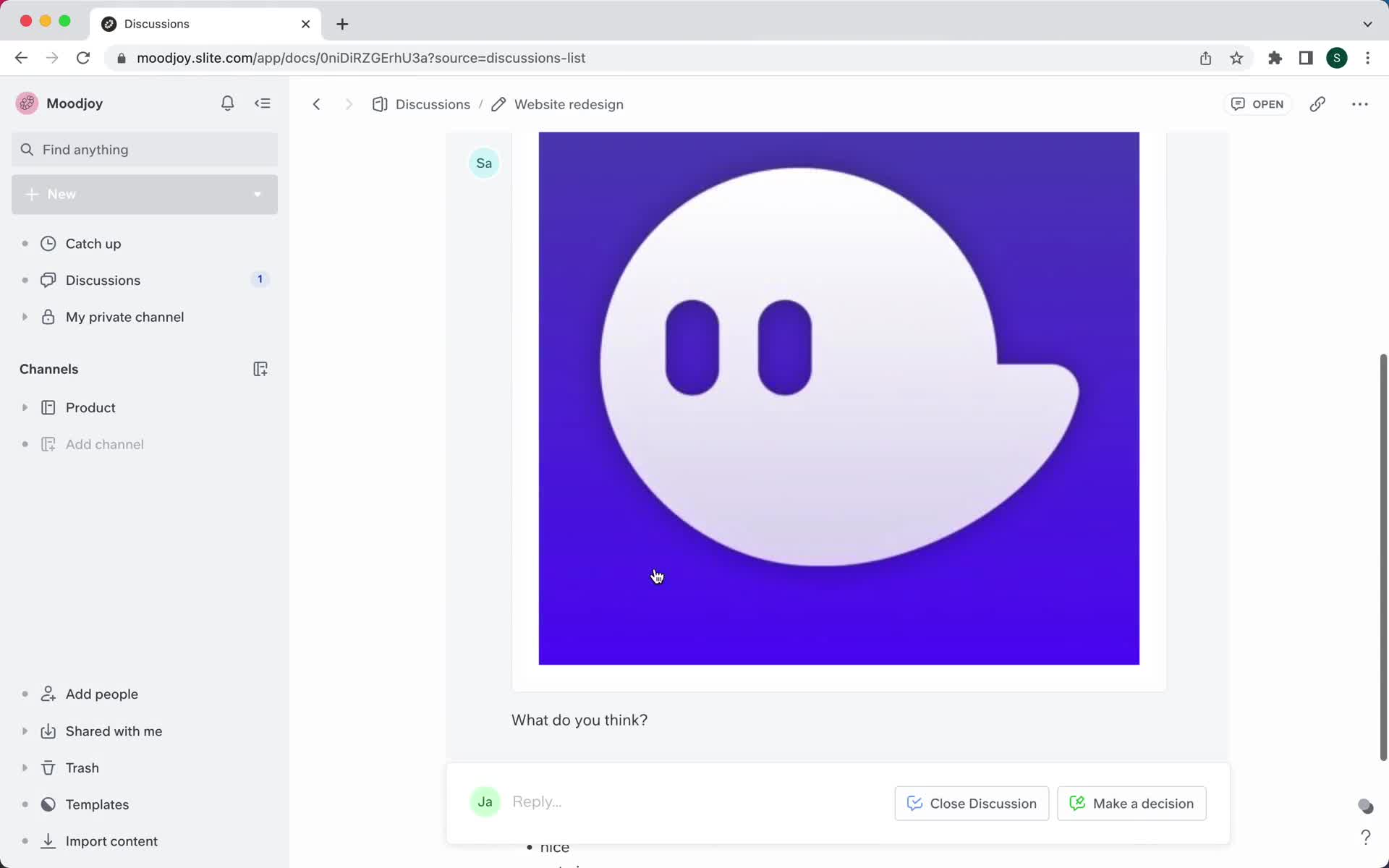1389x868 pixels.
Task: Open the chat support bubble icon
Action: tap(1365, 806)
